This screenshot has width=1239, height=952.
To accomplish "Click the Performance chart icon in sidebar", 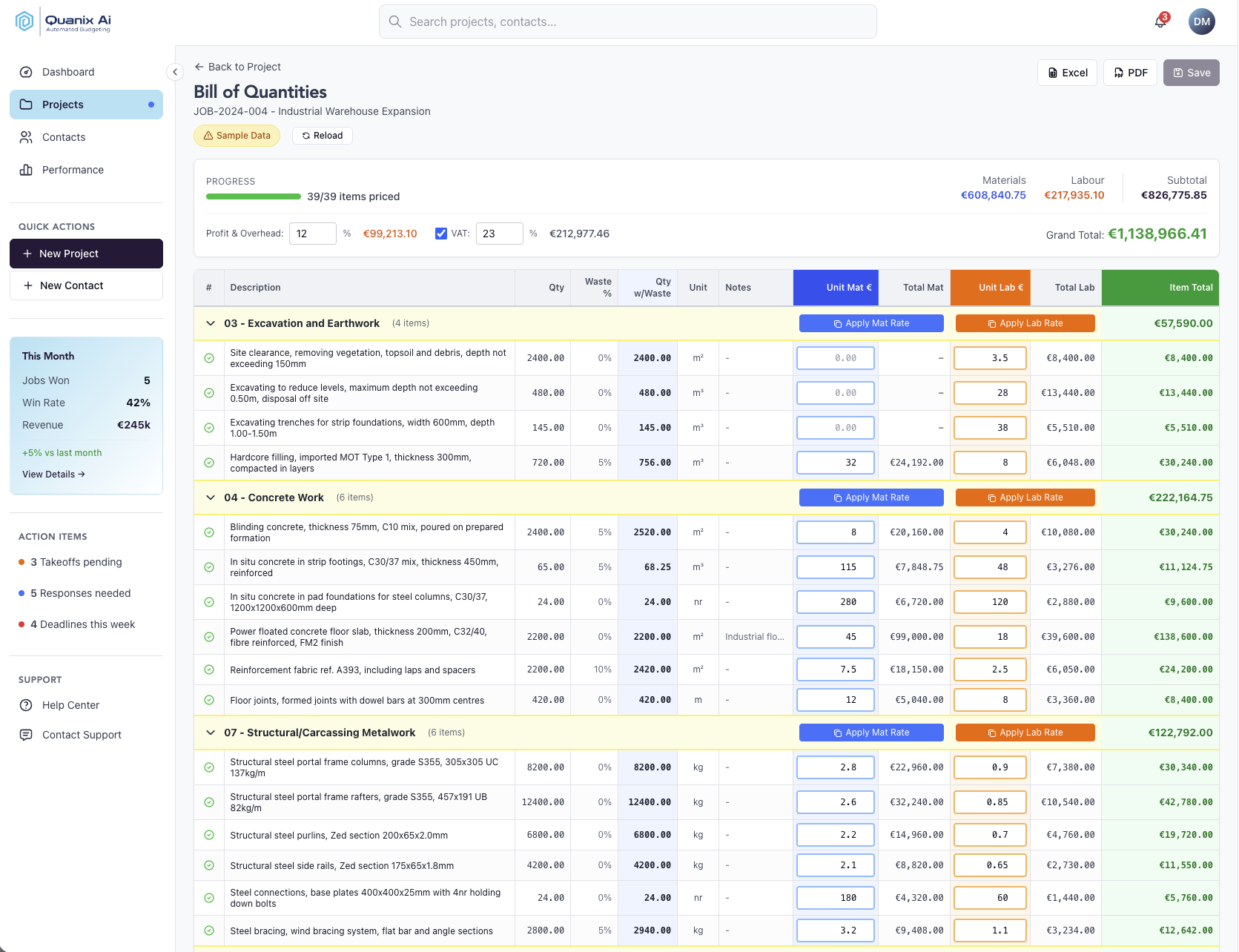I will (26, 170).
